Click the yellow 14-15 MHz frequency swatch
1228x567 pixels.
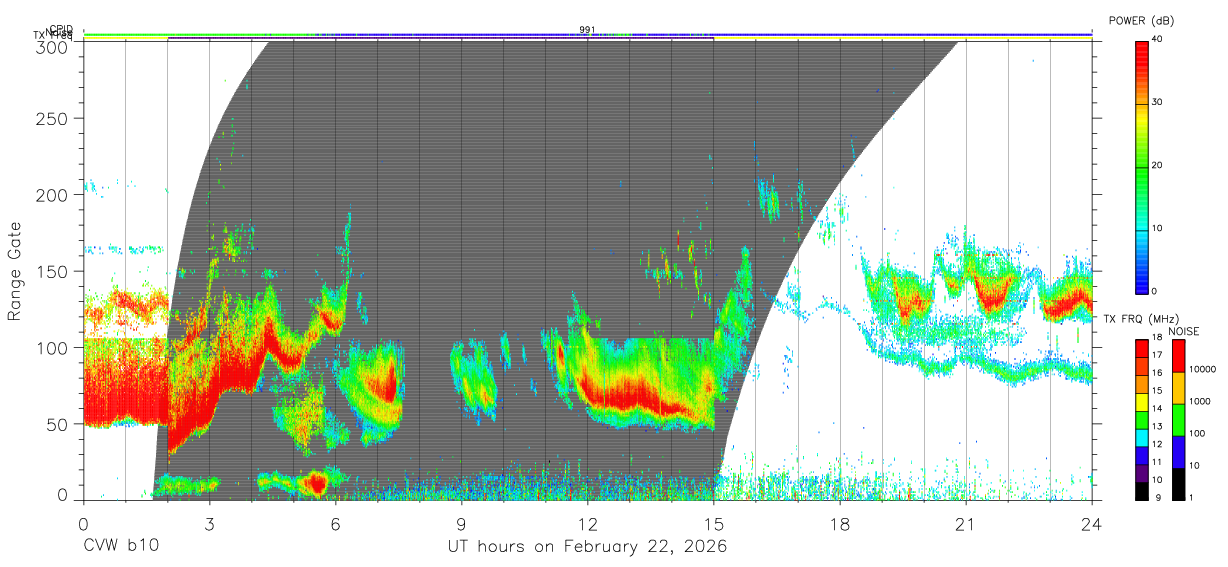[1142, 403]
